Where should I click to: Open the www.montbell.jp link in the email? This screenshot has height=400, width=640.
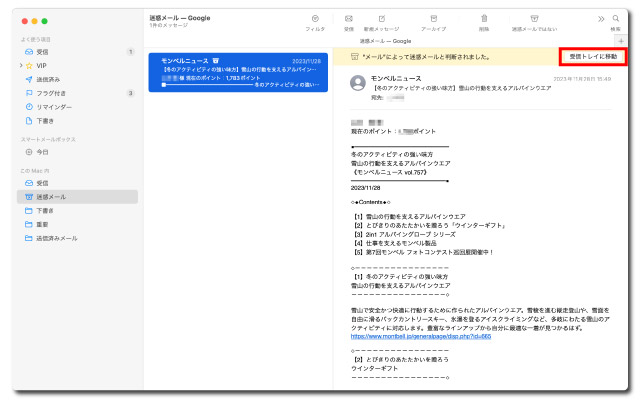[421, 337]
